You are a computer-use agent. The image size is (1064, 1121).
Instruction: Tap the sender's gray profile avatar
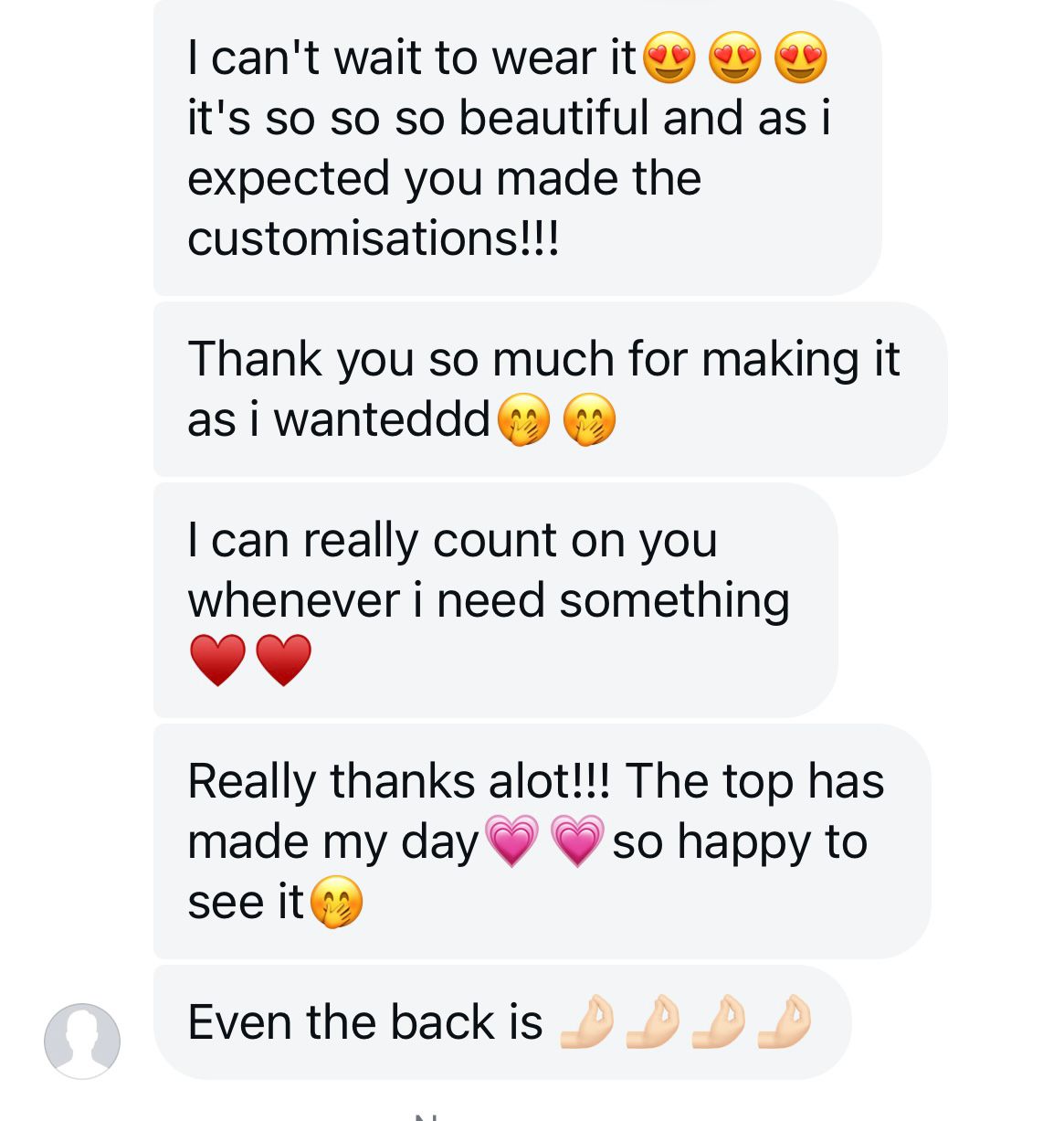tap(82, 1041)
